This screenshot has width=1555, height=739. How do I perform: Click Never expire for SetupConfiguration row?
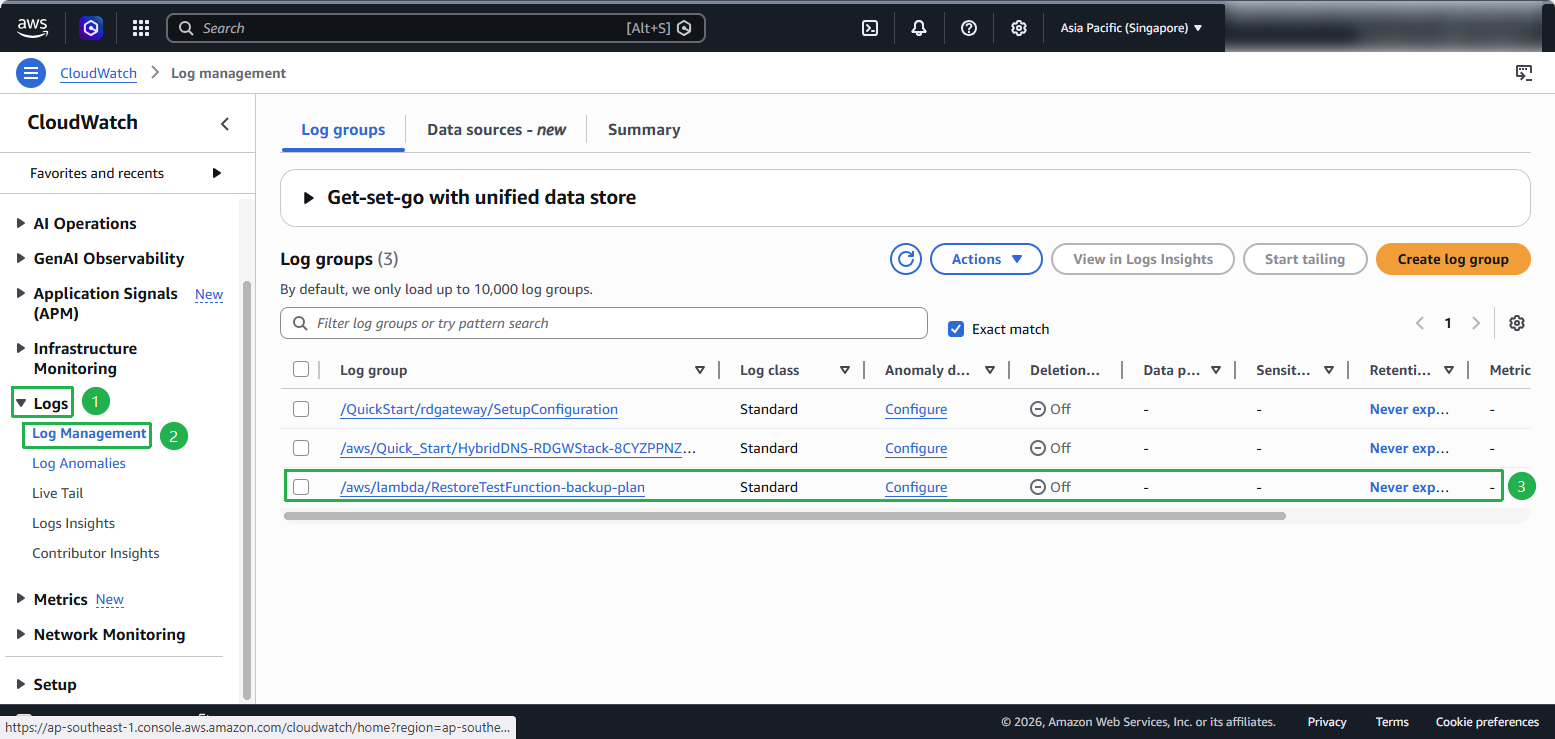[x=1409, y=409]
